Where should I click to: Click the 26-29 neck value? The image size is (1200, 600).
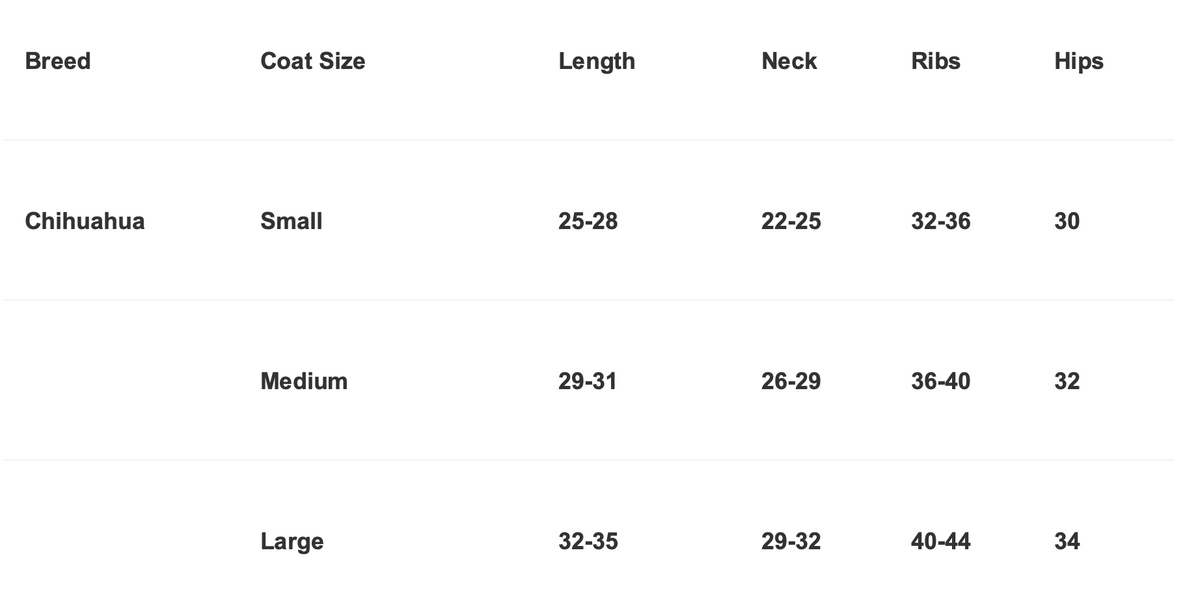click(x=791, y=381)
